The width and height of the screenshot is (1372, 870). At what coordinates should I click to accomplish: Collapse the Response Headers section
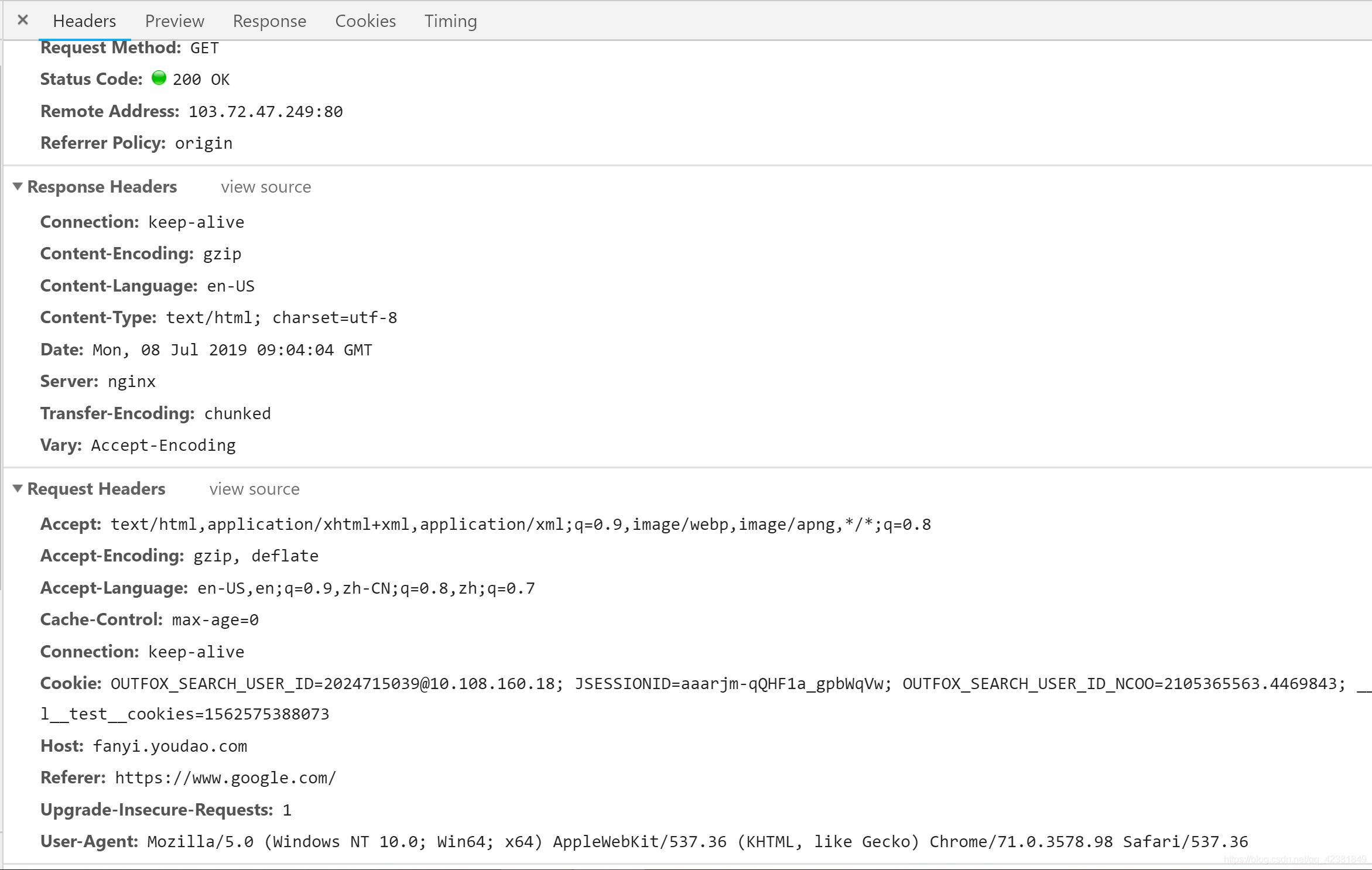tap(18, 187)
